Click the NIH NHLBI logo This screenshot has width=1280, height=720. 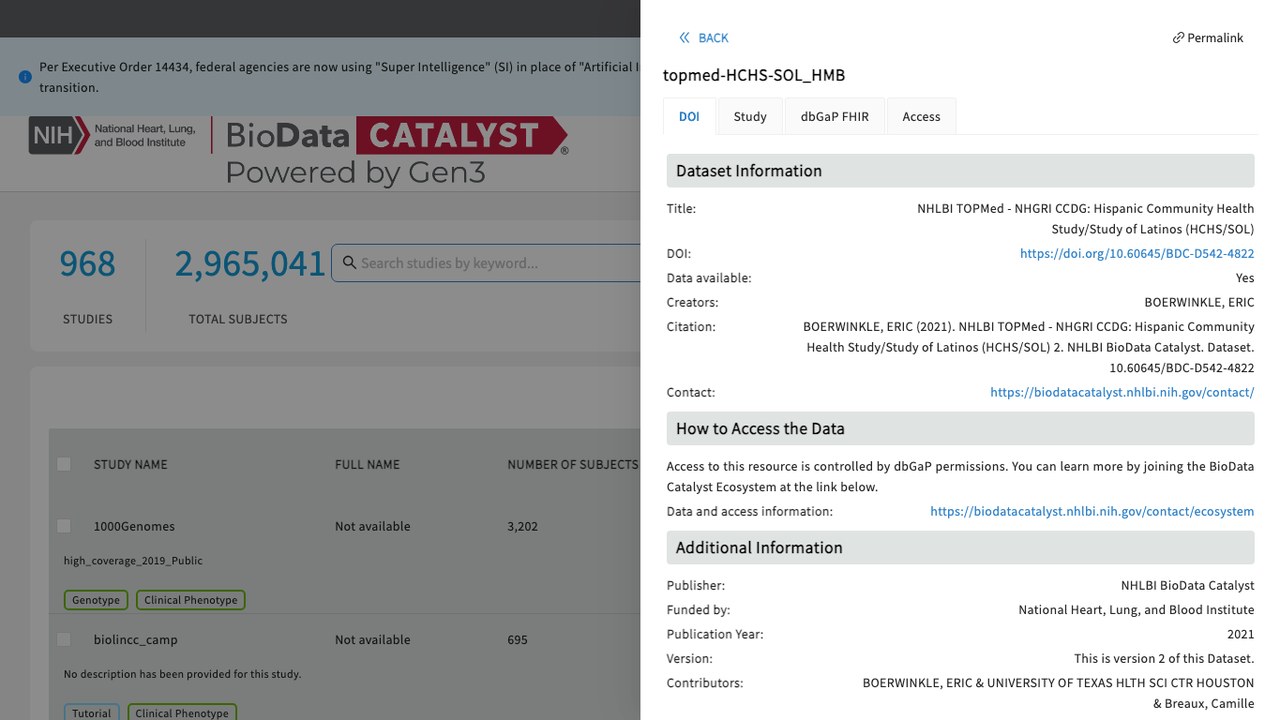tap(112, 135)
